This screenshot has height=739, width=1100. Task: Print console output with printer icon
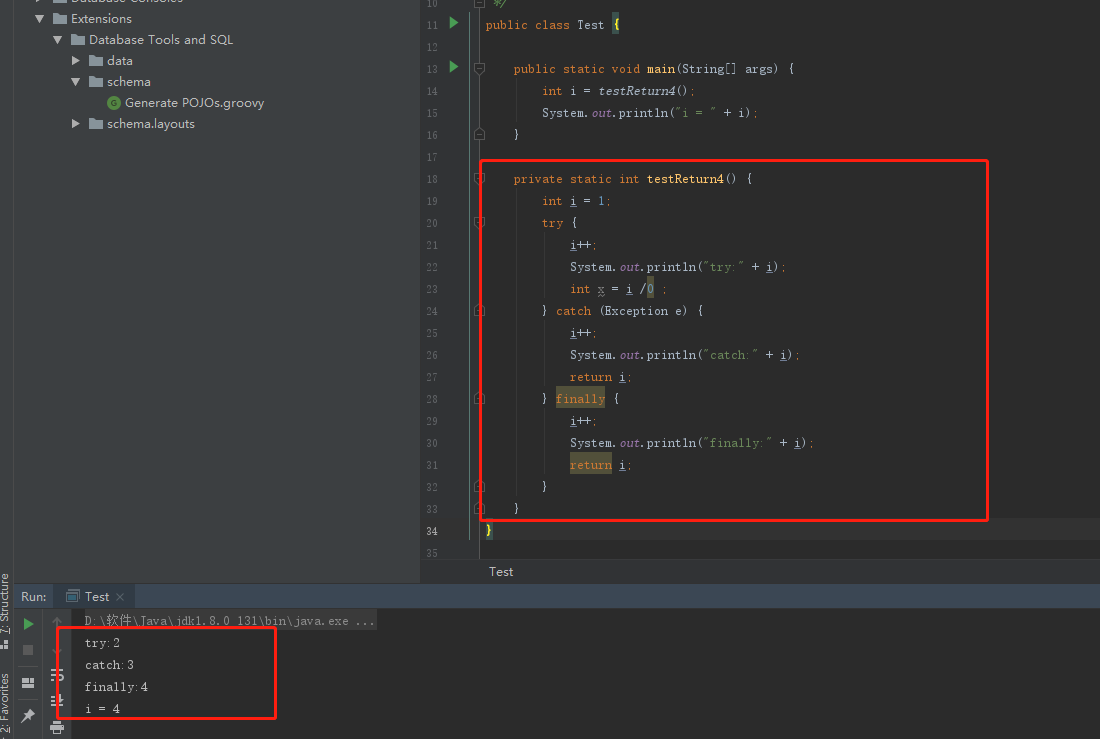57,728
